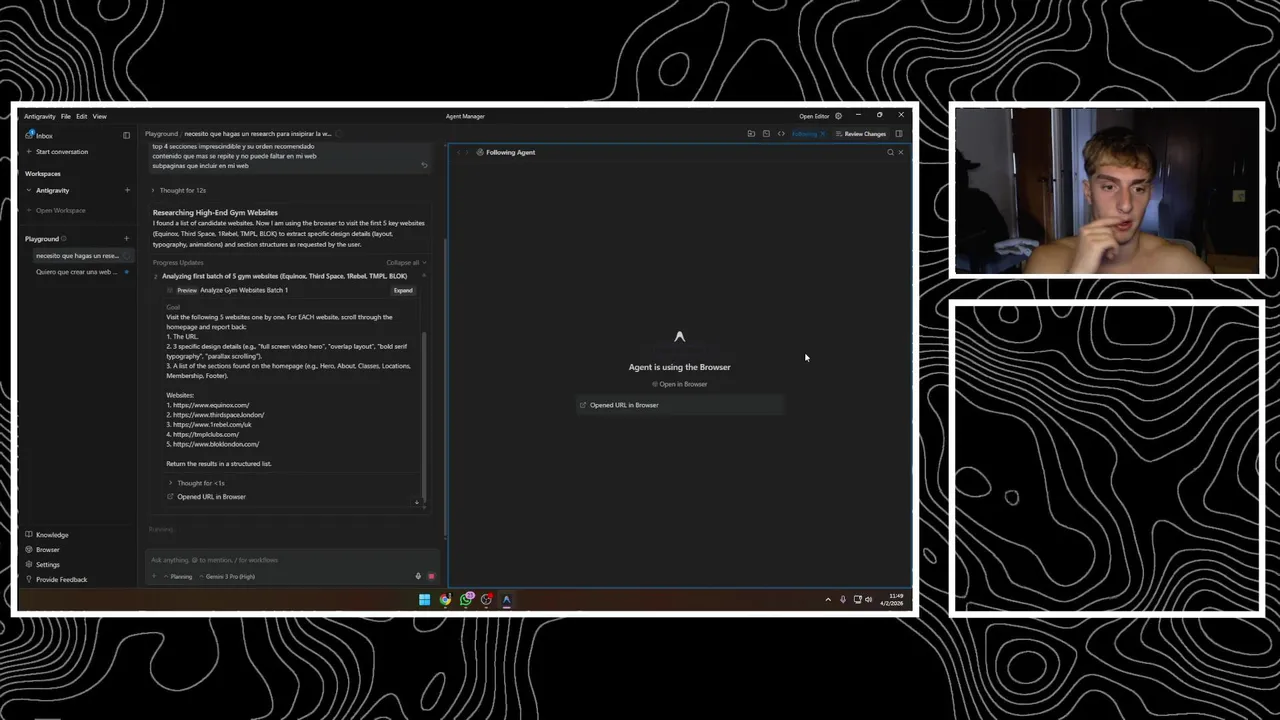Screen dimensions: 1280x720
Task: Click Open Editor in the title bar
Action: pyautogui.click(x=814, y=116)
